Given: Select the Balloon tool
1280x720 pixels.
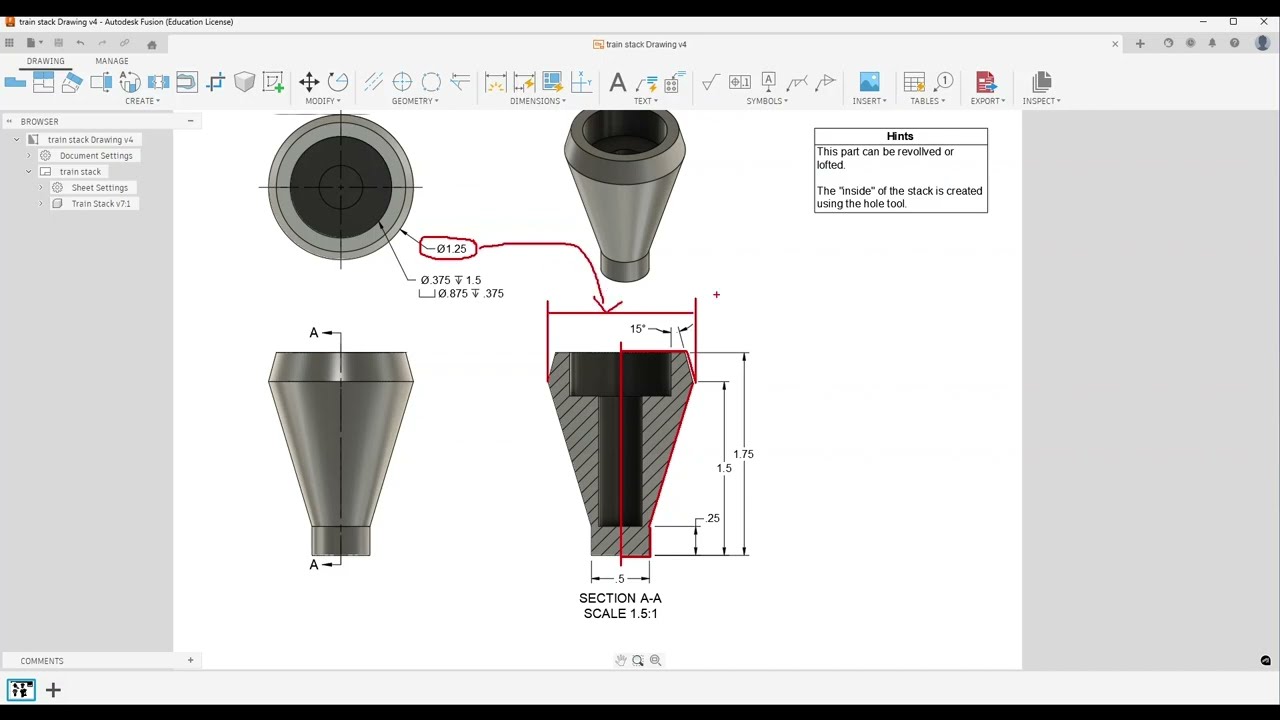Looking at the screenshot, I should point(943,82).
